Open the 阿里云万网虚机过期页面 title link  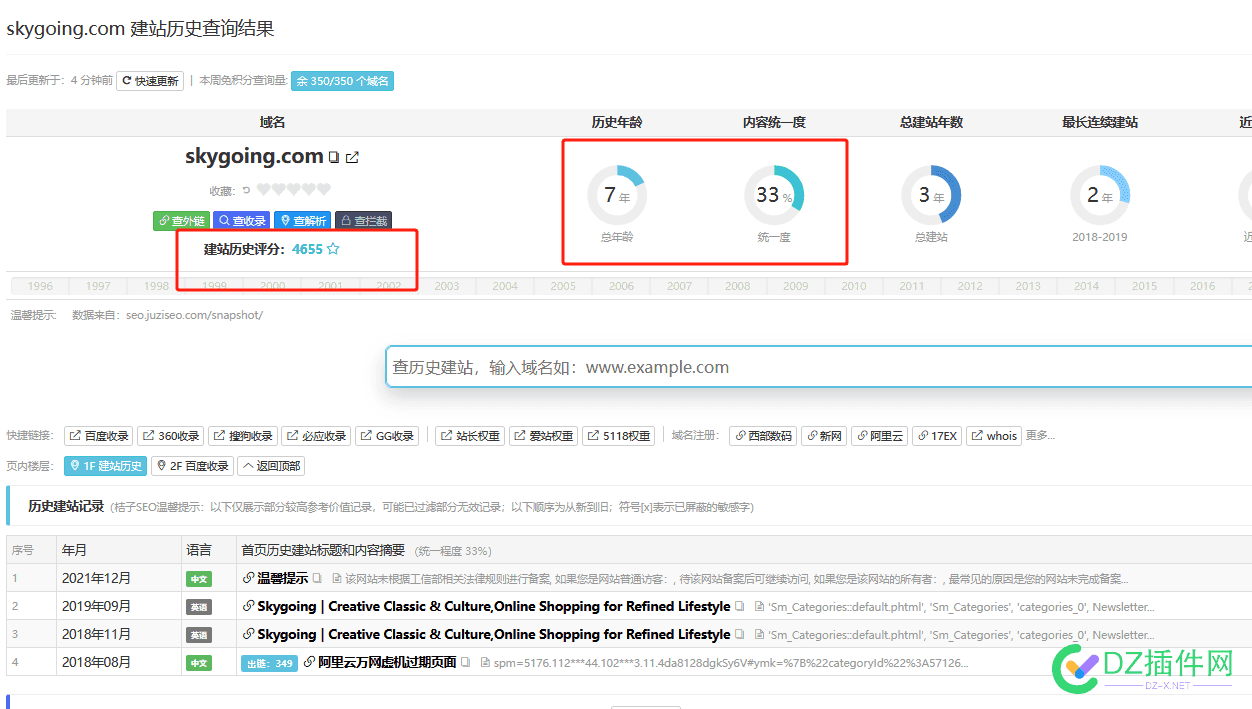(x=387, y=662)
